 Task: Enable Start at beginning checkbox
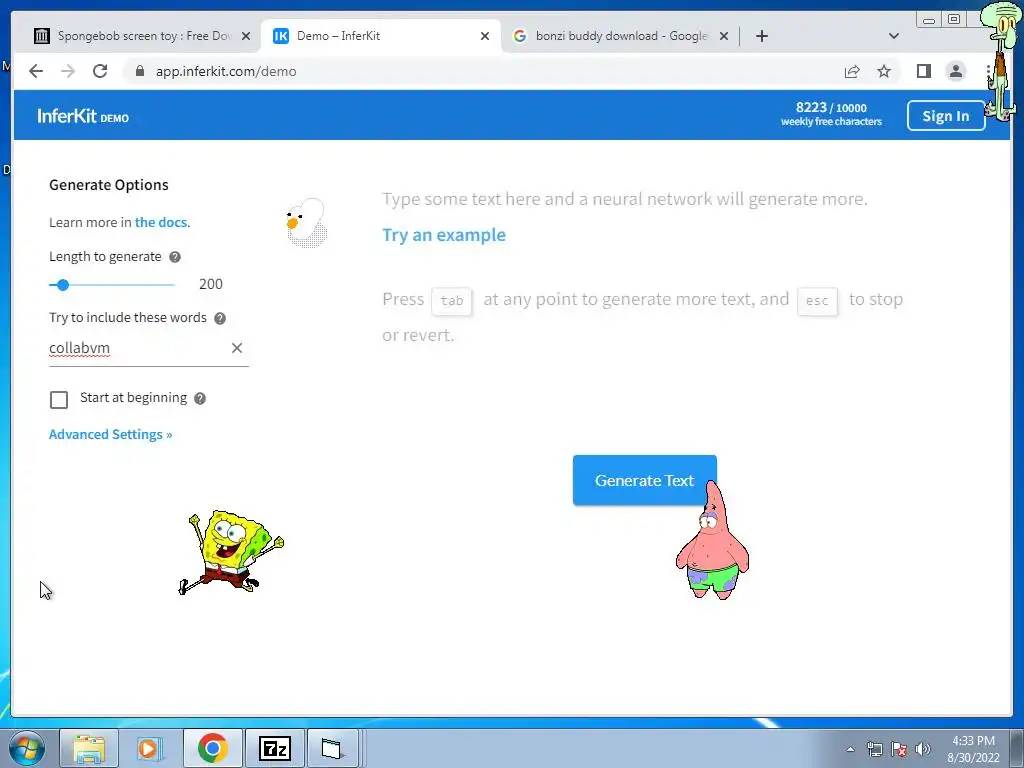point(59,400)
